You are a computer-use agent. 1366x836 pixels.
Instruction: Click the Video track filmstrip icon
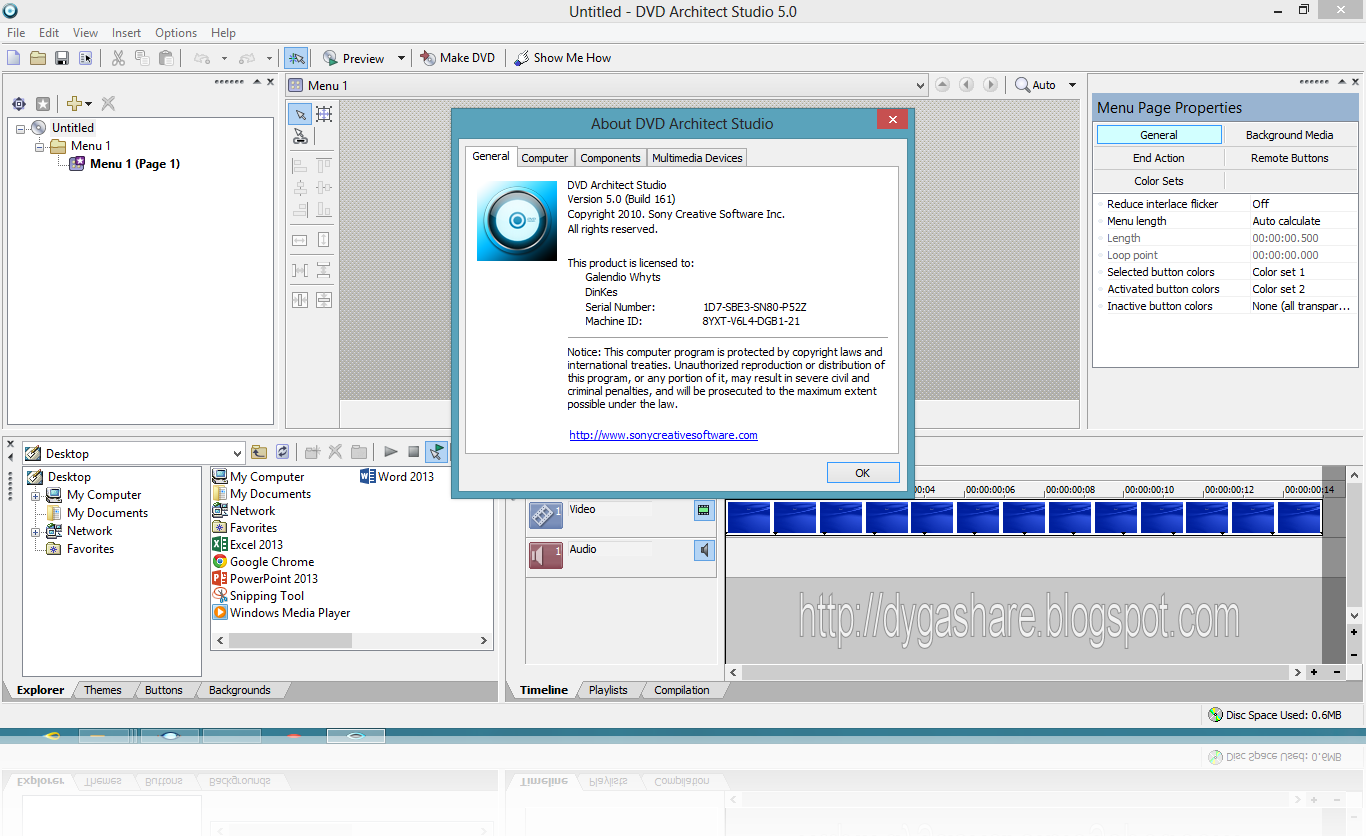[546, 515]
